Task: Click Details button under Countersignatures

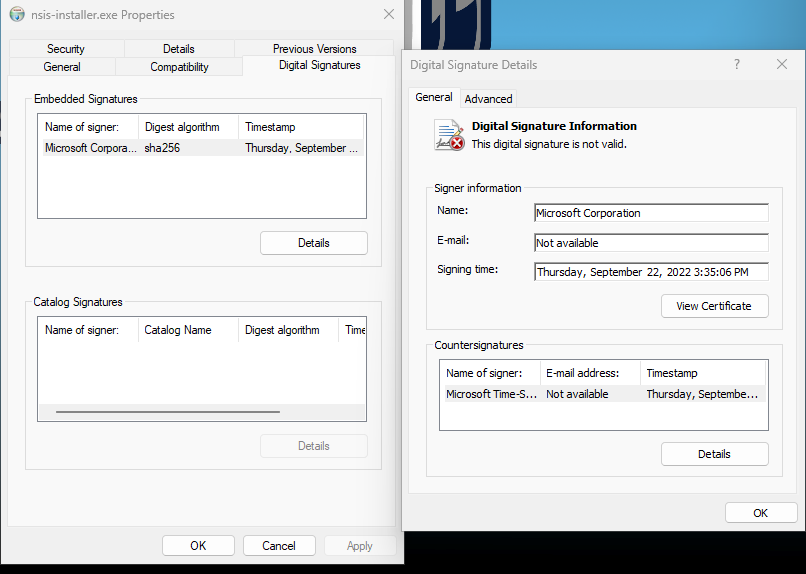Action: pyautogui.click(x=715, y=454)
